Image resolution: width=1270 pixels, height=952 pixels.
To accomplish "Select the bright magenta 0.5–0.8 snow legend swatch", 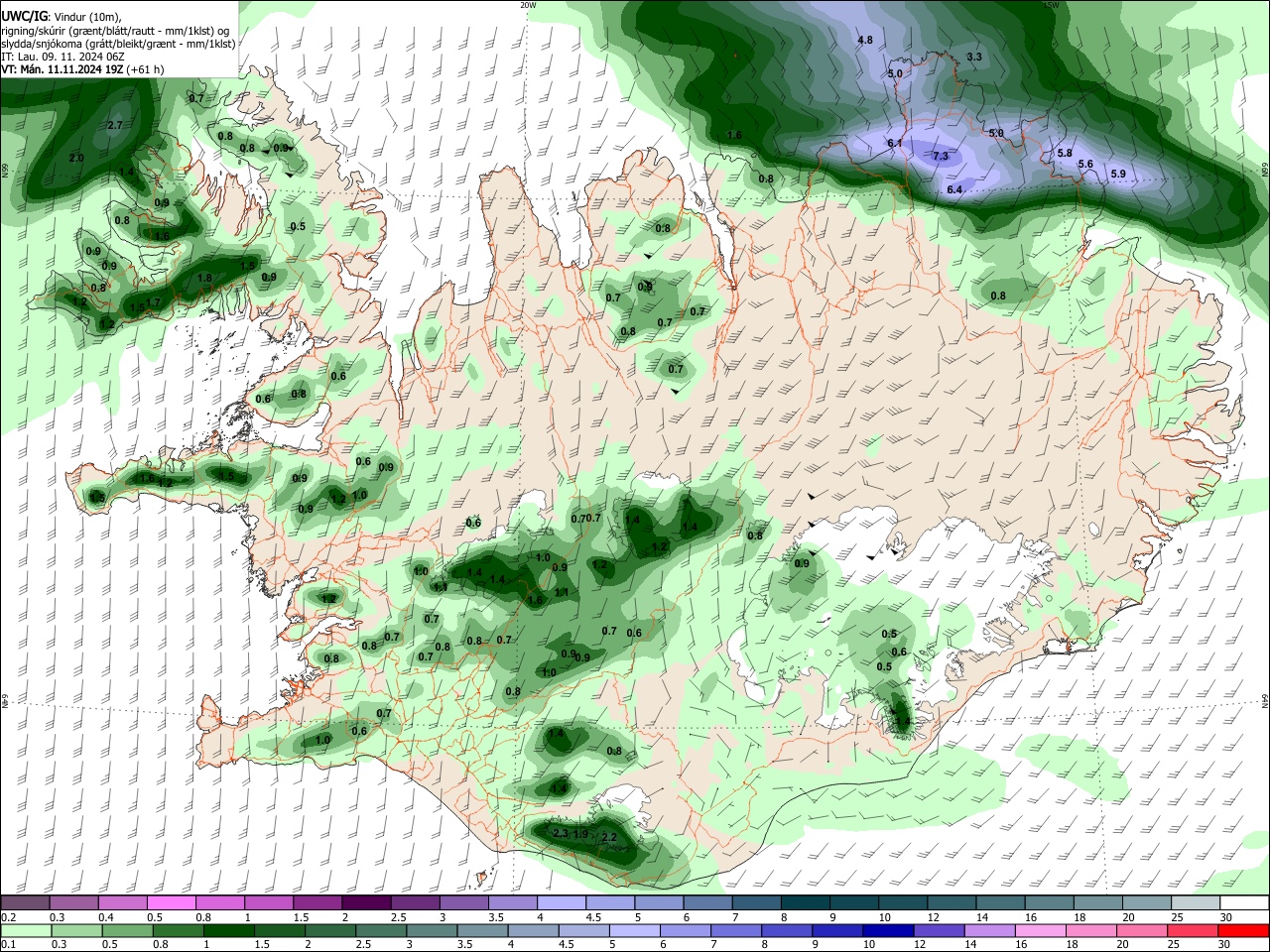I will point(171,903).
